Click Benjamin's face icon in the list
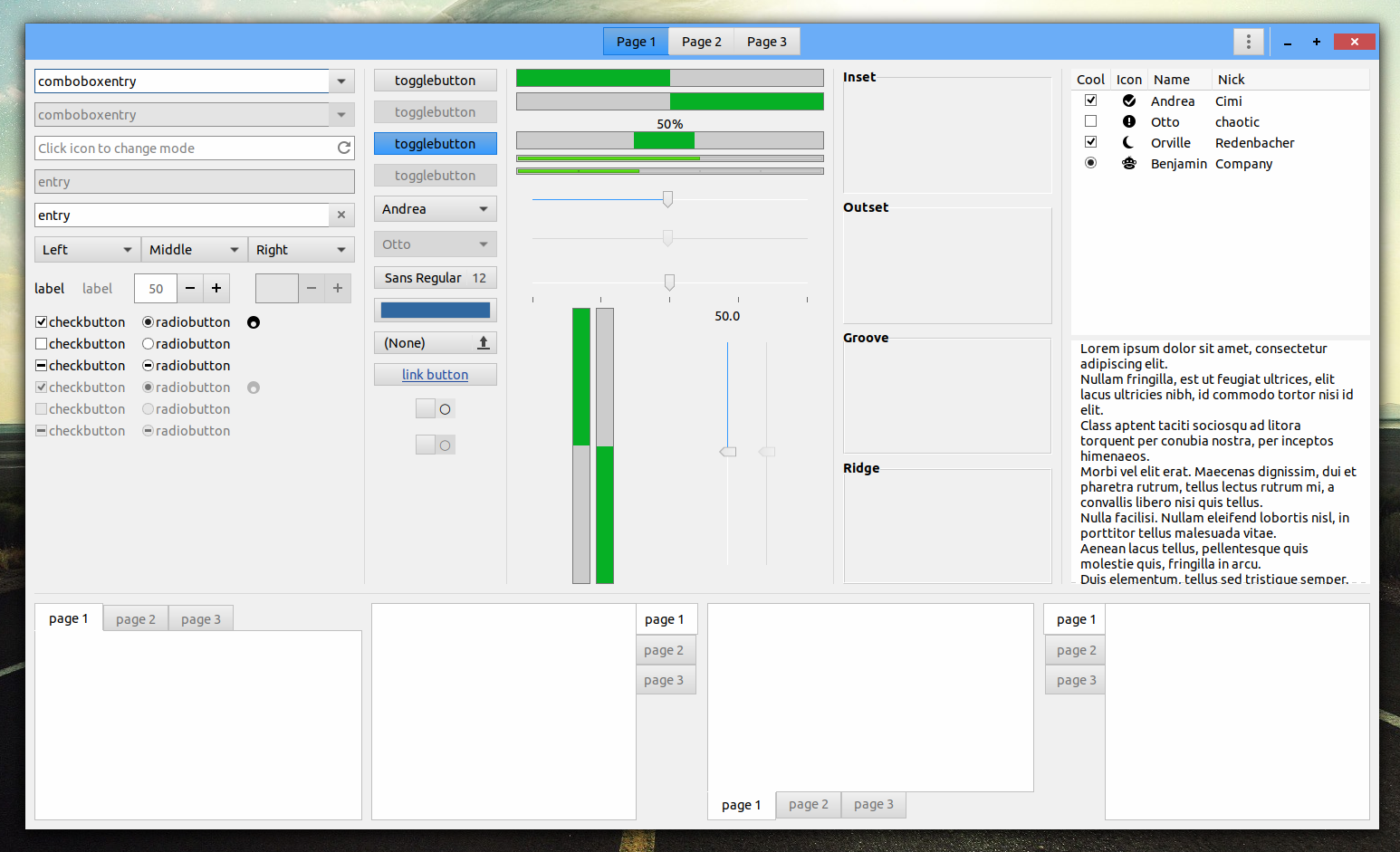This screenshot has width=1400, height=852. 1129,163
